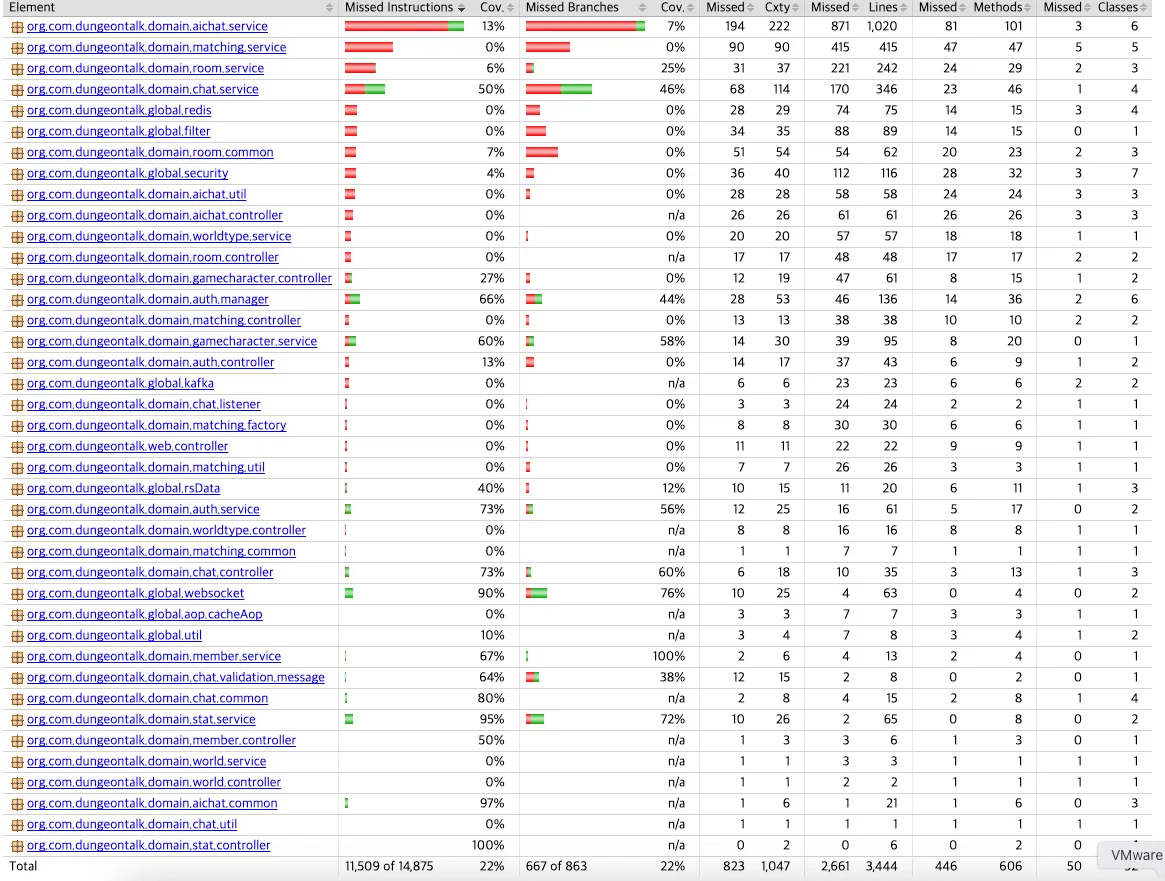Click total '11,509 of 14,875' cell
The width and height of the screenshot is (1165, 881).
coord(389,867)
